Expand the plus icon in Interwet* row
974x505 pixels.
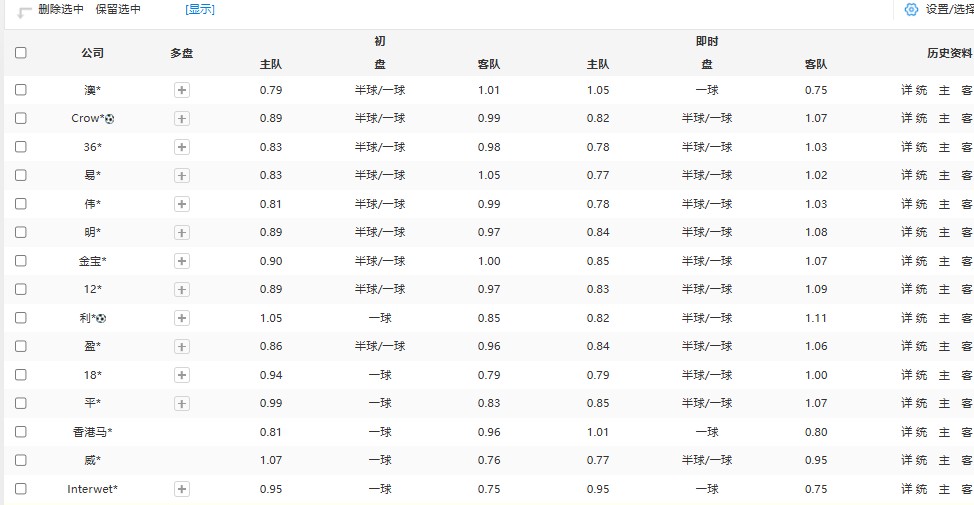pyautogui.click(x=182, y=489)
